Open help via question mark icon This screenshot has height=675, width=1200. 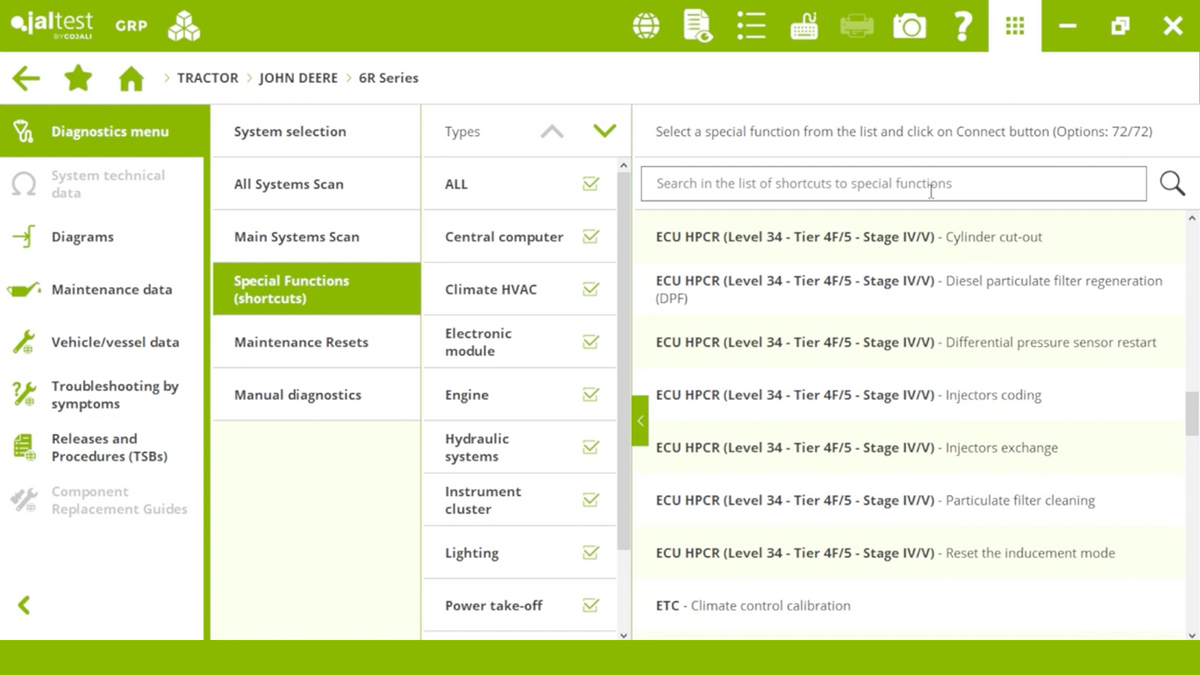(x=962, y=26)
